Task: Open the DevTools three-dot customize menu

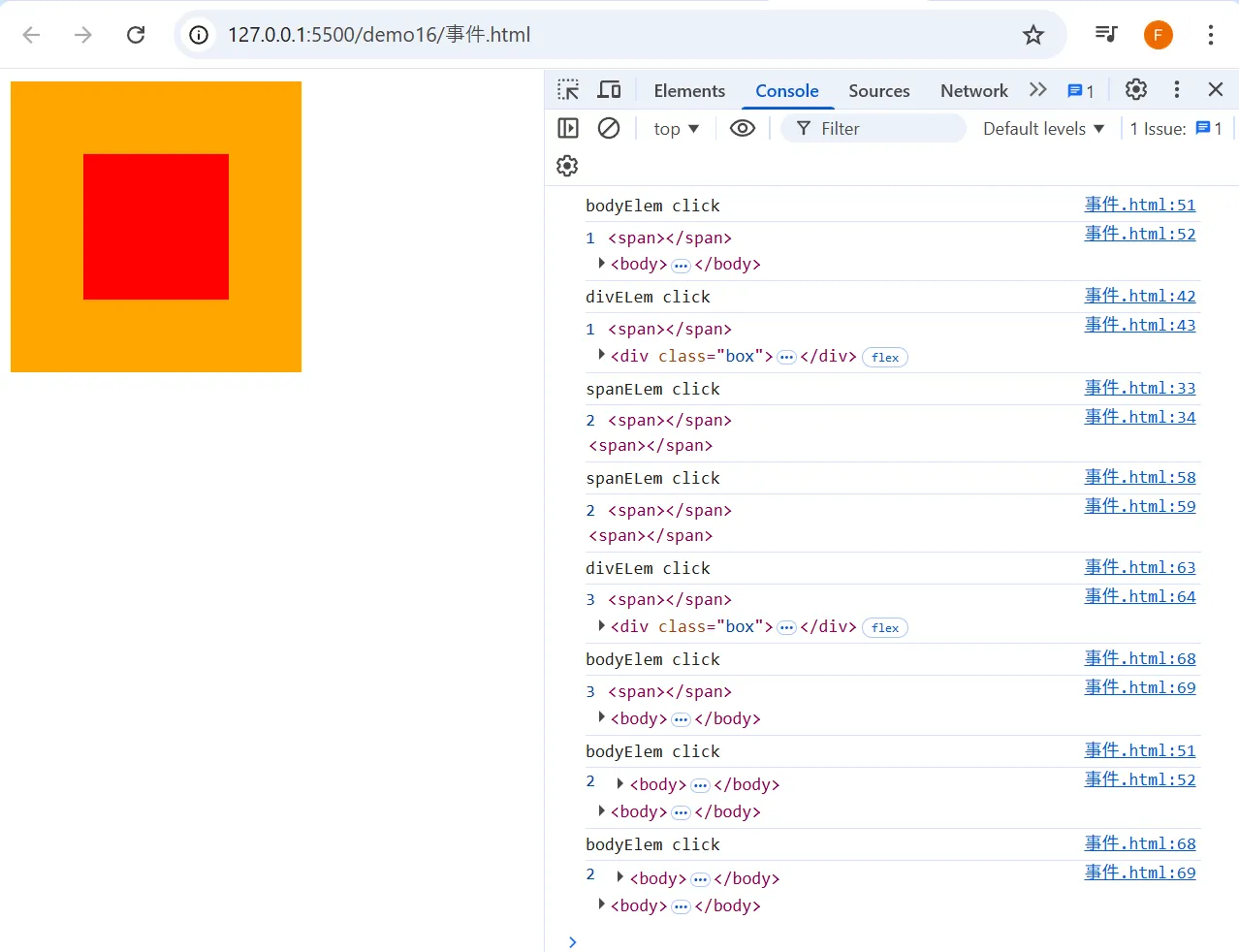Action: coord(1177,90)
